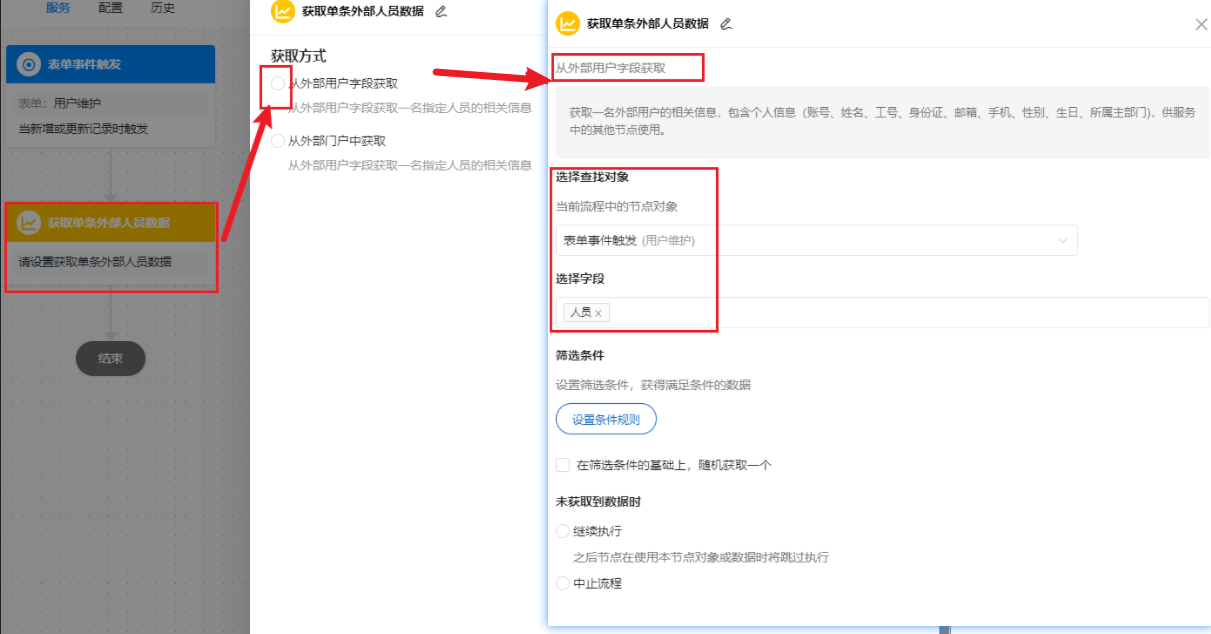The image size is (1211, 634).
Task: Click the 设置条件规则 button
Action: click(606, 419)
